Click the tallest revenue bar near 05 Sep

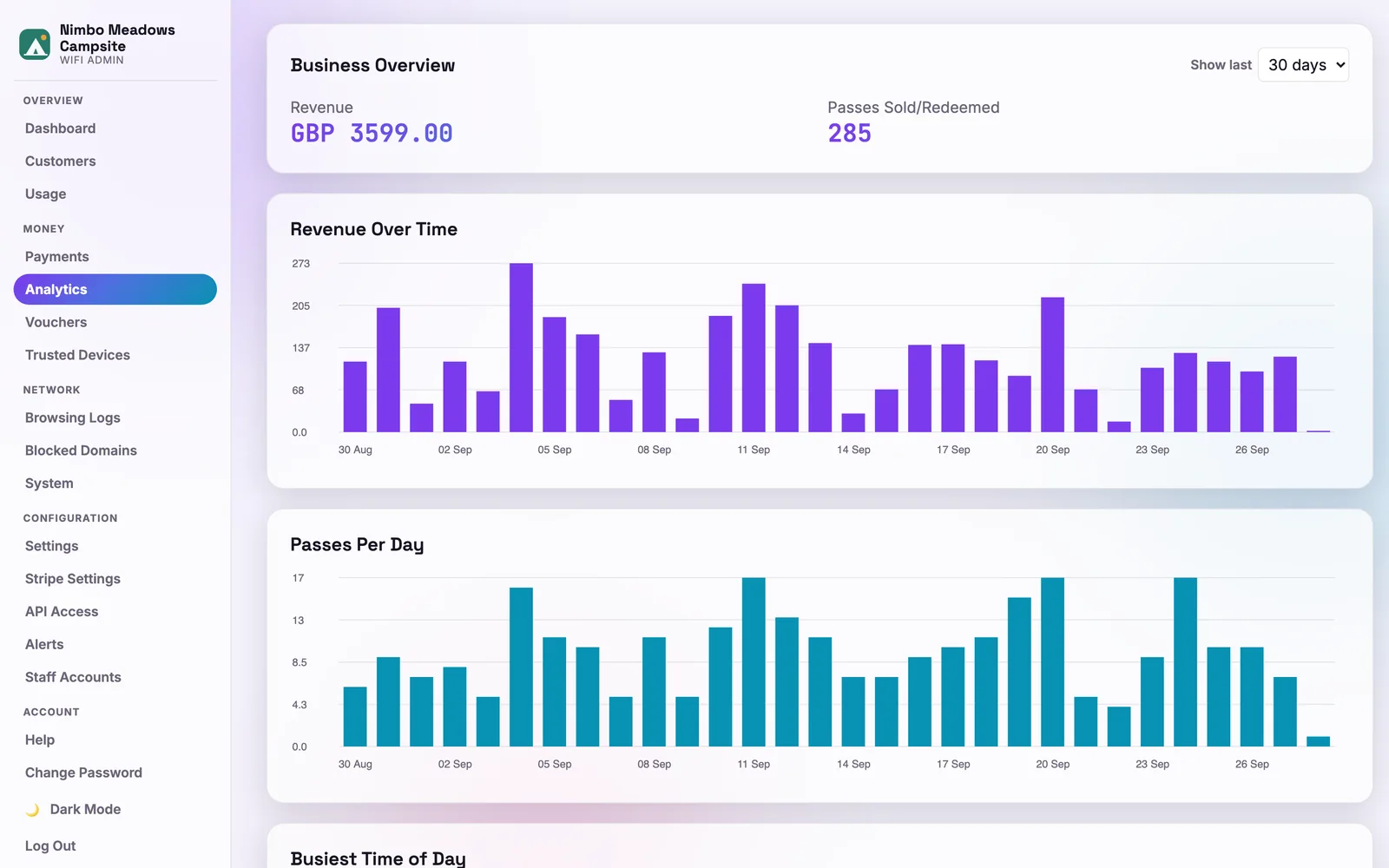coord(521,347)
